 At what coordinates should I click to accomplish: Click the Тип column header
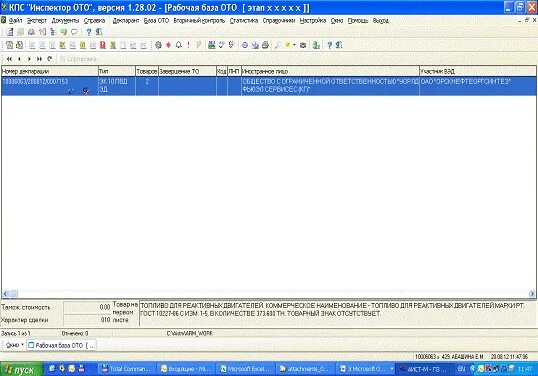(x=117, y=71)
